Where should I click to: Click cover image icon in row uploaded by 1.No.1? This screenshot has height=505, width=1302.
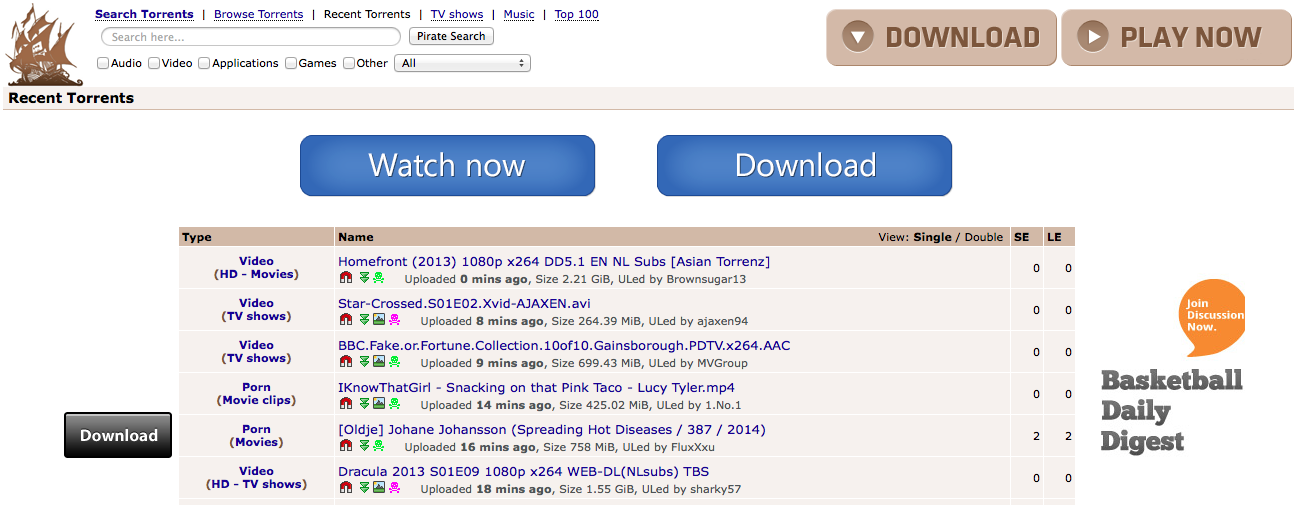[379, 405]
